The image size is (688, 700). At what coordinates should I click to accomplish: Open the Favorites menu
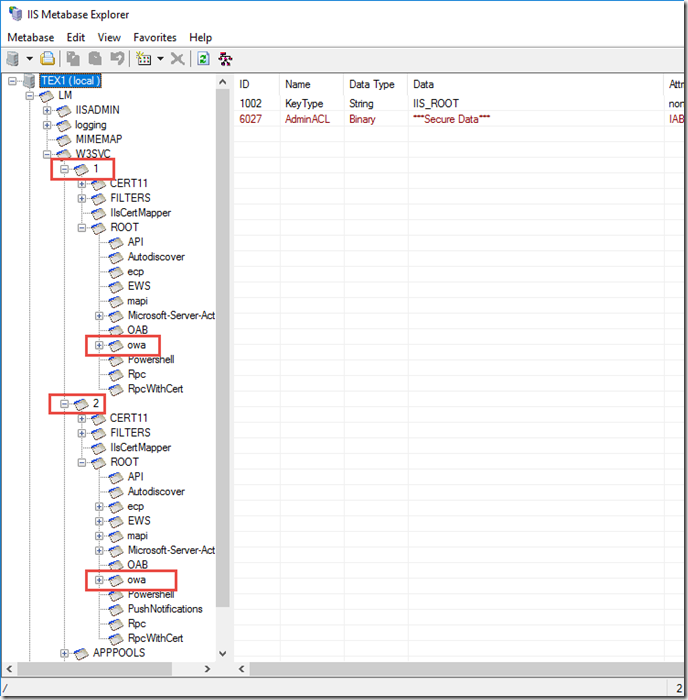[x=155, y=37]
